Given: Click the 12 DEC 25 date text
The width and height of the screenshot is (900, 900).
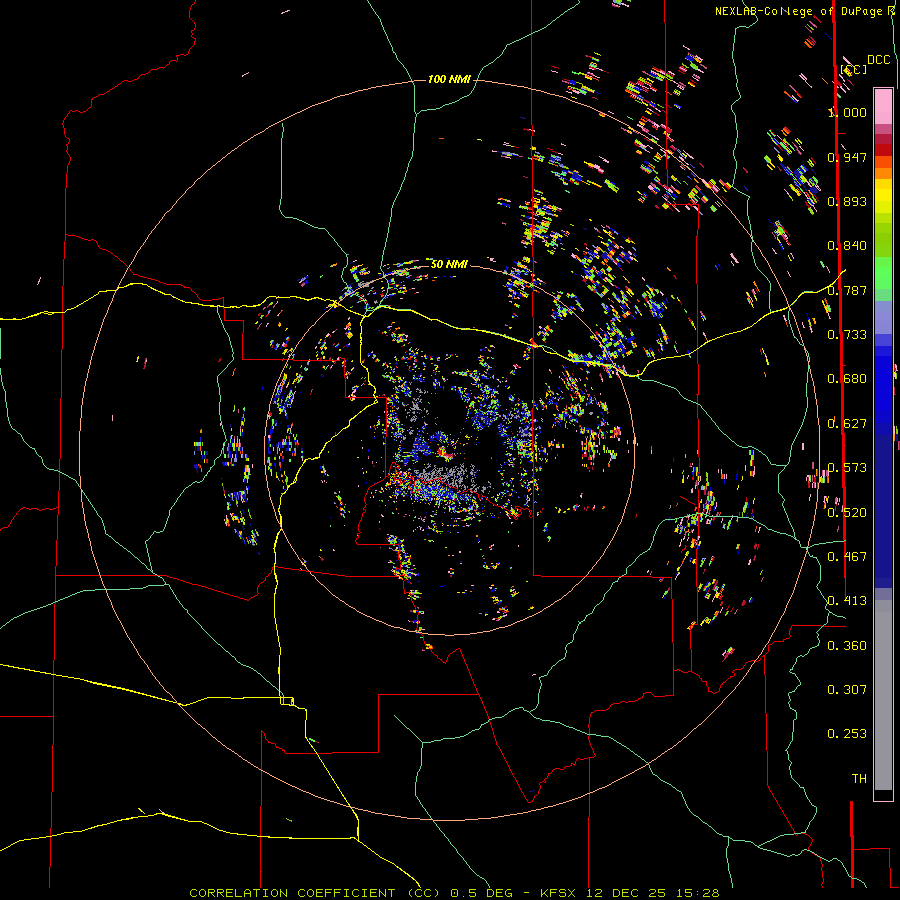Looking at the screenshot, I should click(626, 893).
